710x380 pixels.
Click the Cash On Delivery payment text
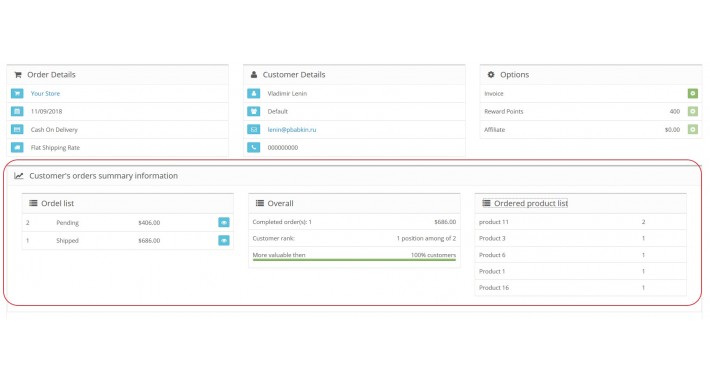coord(54,130)
